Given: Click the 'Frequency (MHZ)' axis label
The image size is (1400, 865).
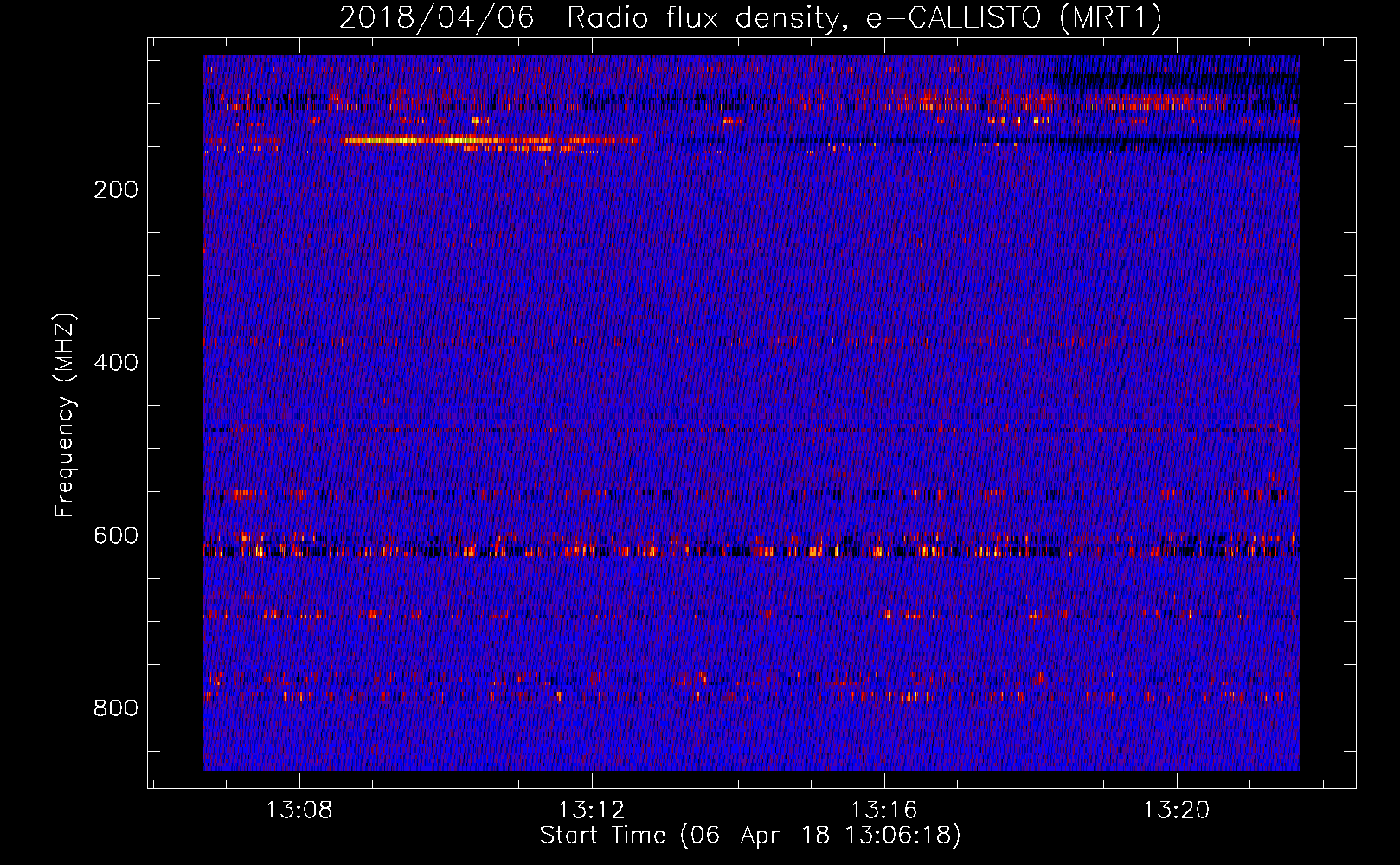Looking at the screenshot, I should [x=64, y=414].
